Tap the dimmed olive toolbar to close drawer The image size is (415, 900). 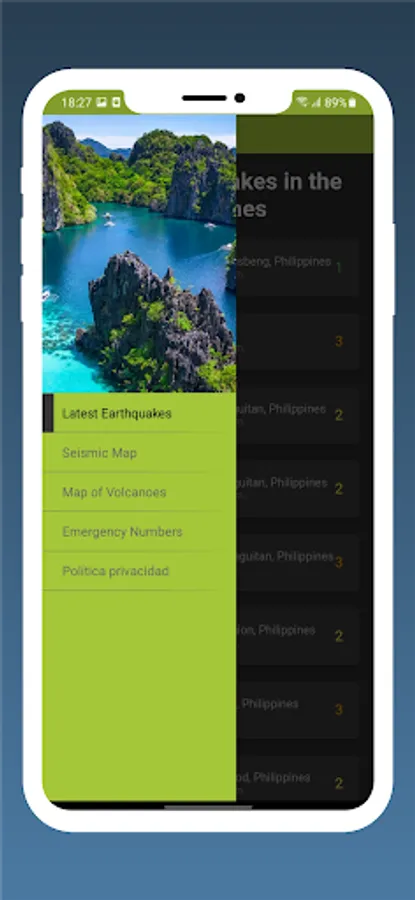point(304,134)
